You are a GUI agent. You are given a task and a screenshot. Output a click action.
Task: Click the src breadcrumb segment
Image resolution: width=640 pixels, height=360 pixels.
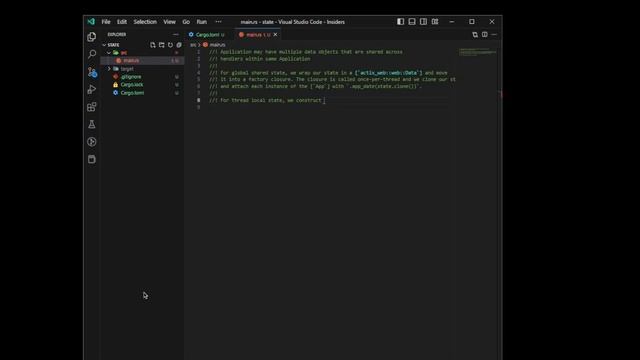pos(193,45)
